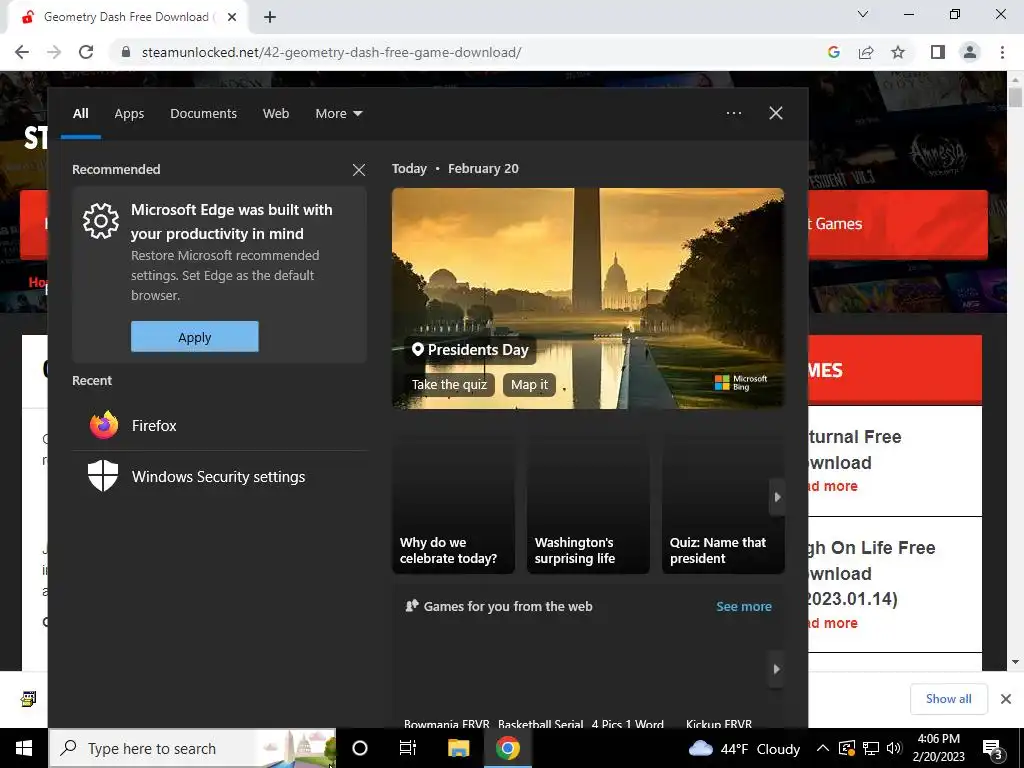Click Show all downloads button
The width and height of the screenshot is (1024, 768).
(948, 699)
